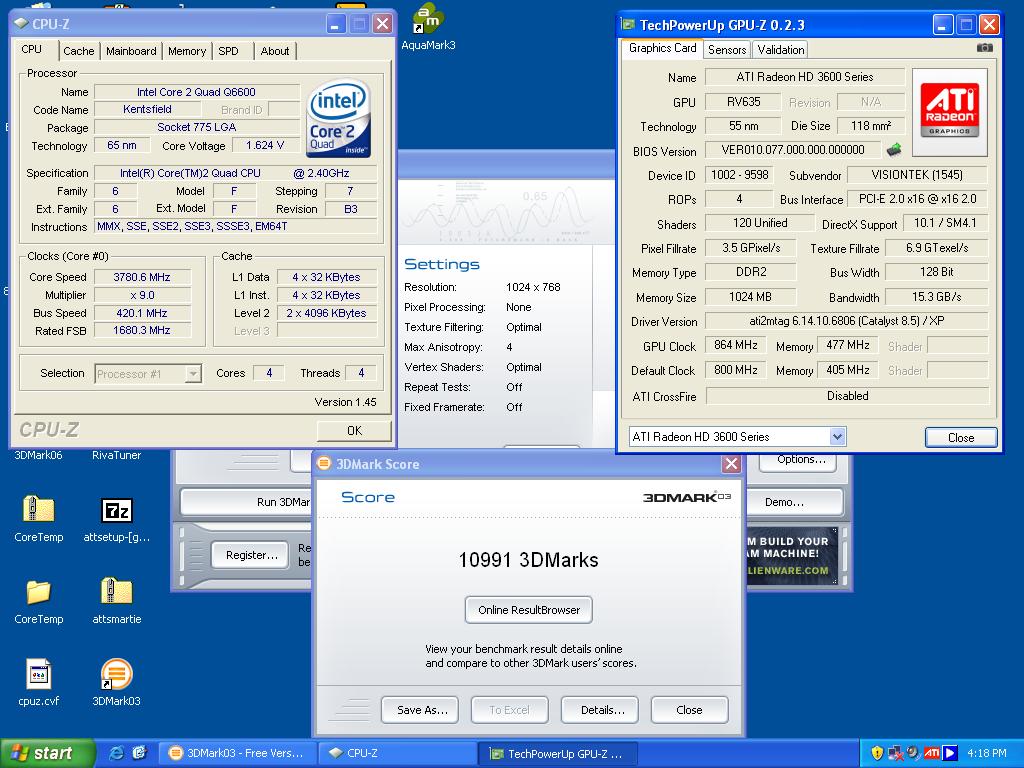Click the Intel Core 2 Quad Q6600 name field
The width and height of the screenshot is (1024, 768).
click(x=196, y=92)
